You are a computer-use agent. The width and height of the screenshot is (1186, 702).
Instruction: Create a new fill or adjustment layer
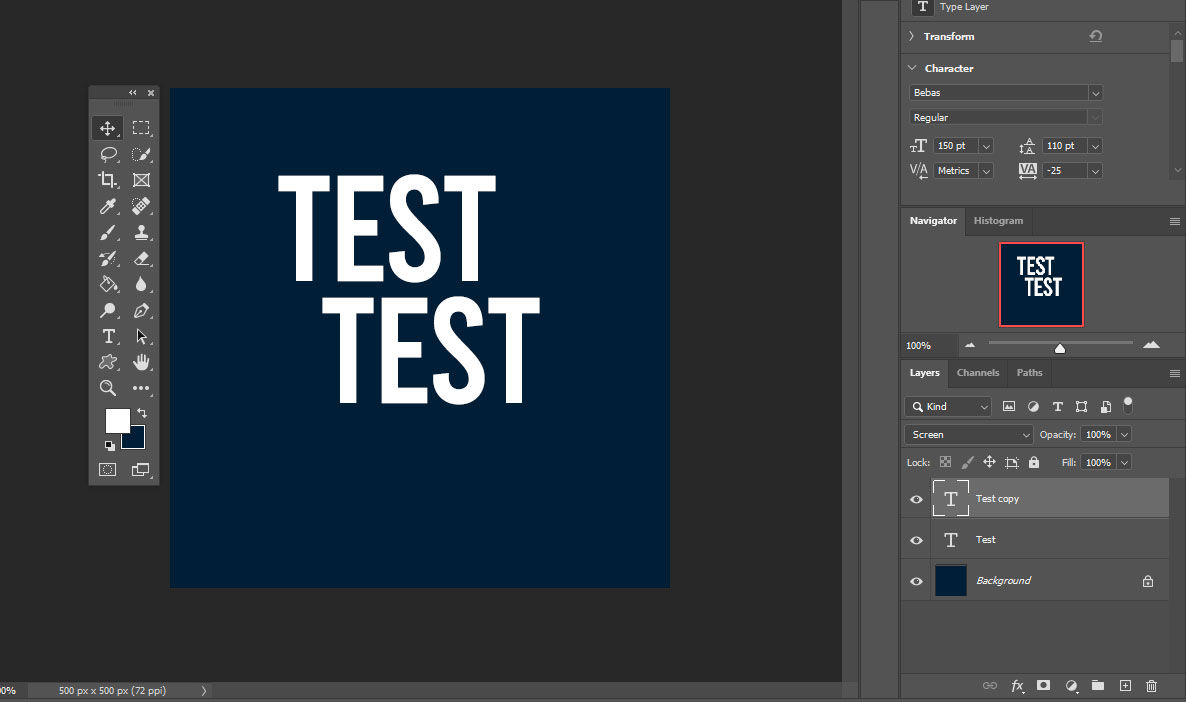tap(1071, 685)
